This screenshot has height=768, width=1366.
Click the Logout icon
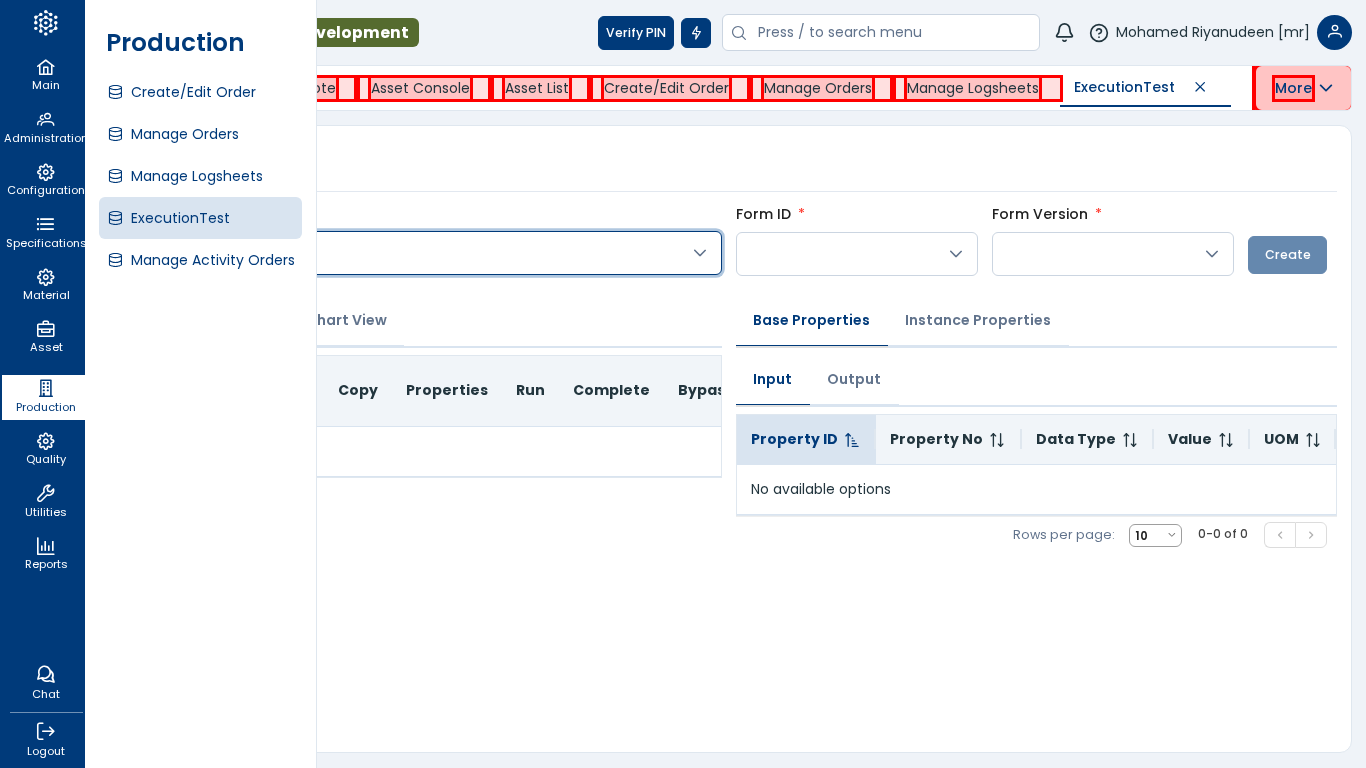[x=45, y=732]
